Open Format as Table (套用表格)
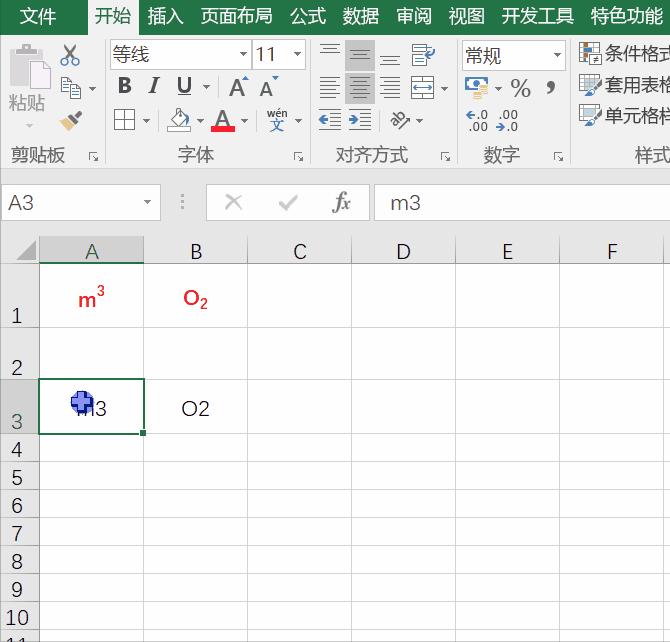The height and width of the screenshot is (642, 670). click(624, 85)
